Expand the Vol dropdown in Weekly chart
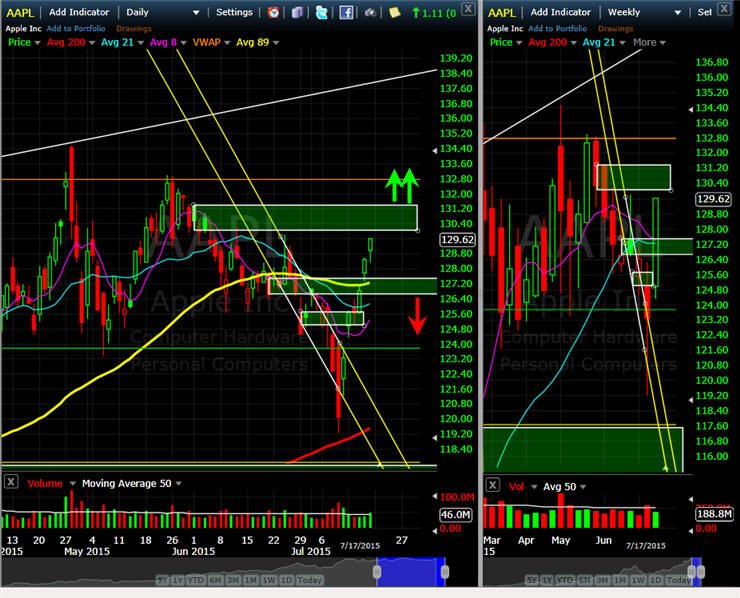The width and height of the screenshot is (740, 598). coord(534,487)
